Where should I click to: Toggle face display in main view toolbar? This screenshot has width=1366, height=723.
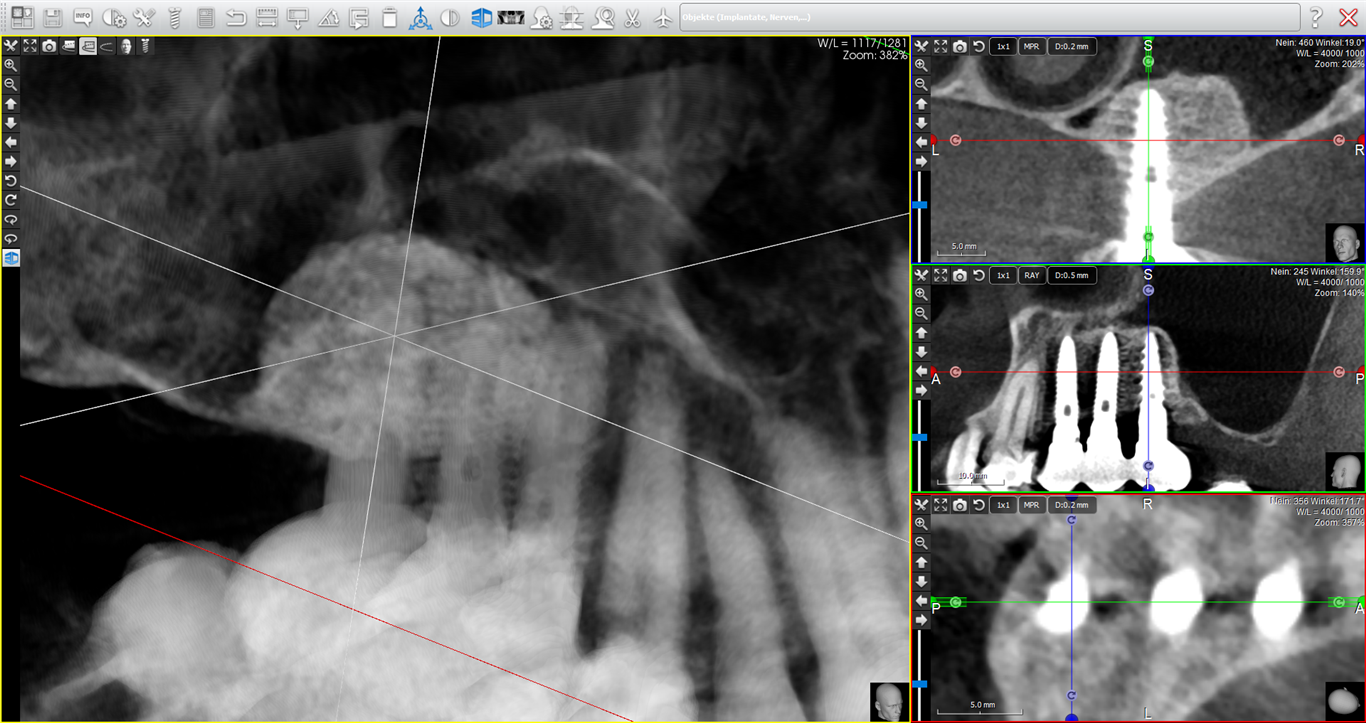pyautogui.click(x=126, y=46)
